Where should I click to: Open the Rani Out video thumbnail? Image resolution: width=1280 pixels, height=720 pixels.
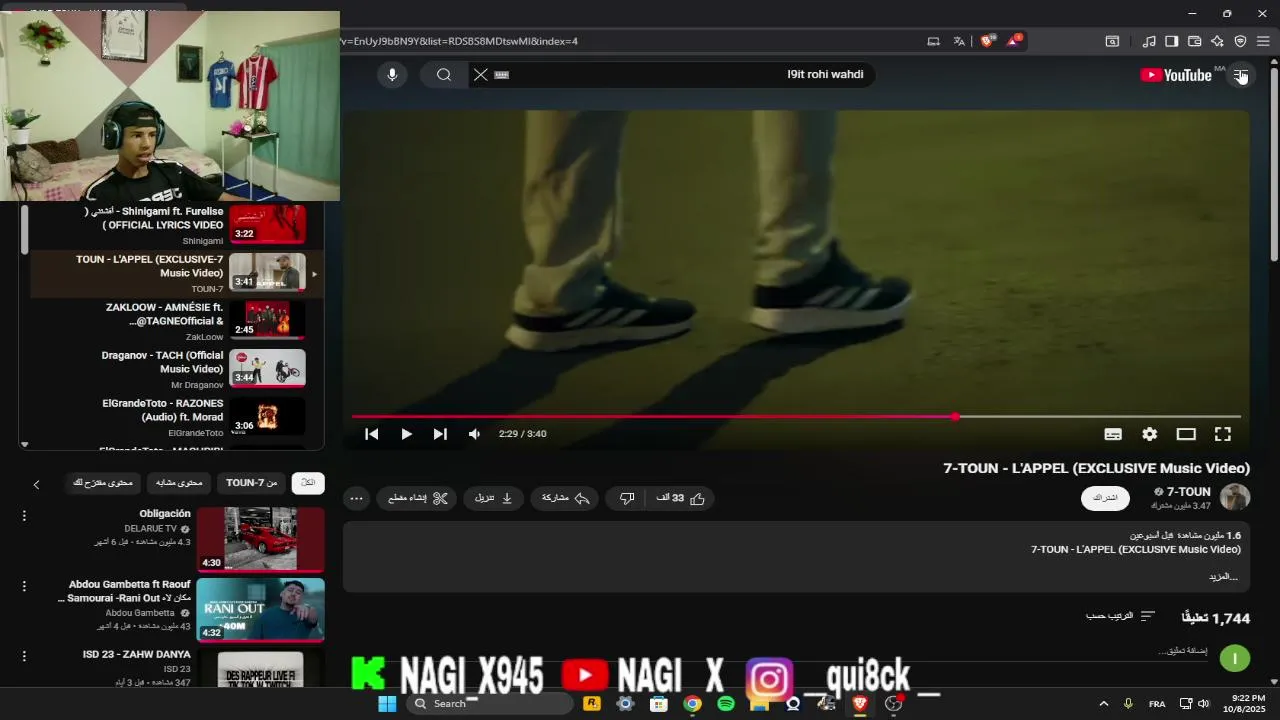click(x=260, y=609)
